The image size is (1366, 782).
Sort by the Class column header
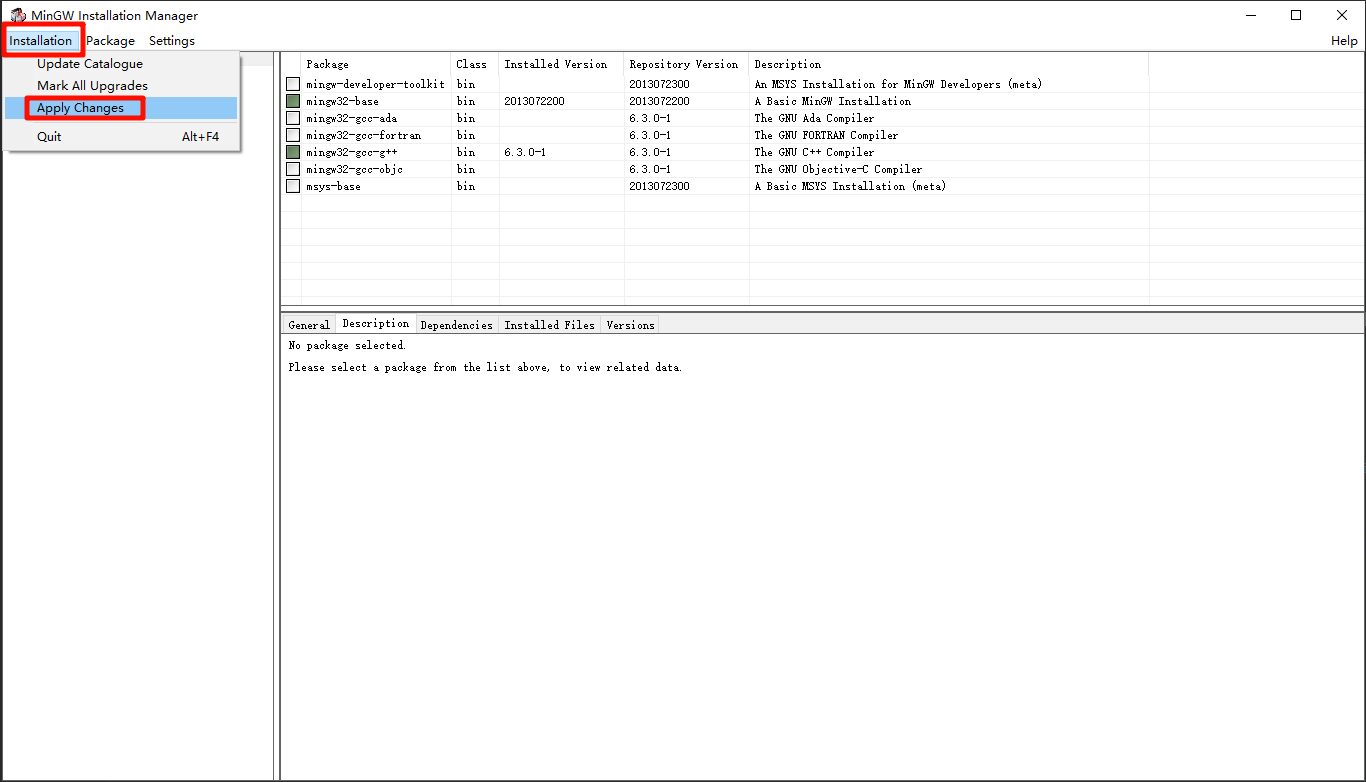pyautogui.click(x=475, y=64)
